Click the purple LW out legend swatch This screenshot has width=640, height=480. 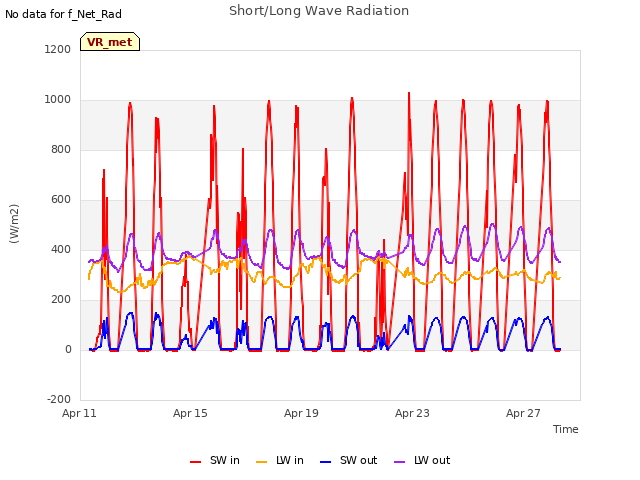click(x=399, y=462)
